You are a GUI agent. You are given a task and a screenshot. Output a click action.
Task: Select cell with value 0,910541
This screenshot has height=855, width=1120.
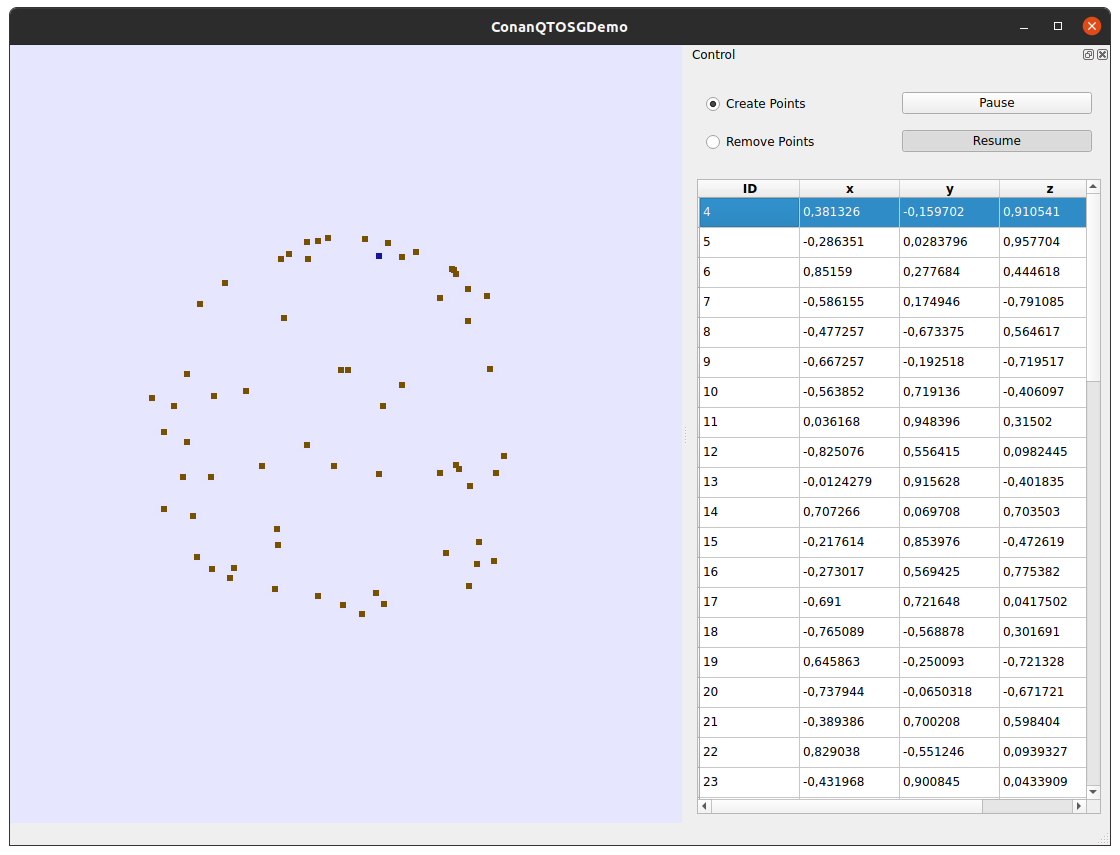tap(1043, 212)
